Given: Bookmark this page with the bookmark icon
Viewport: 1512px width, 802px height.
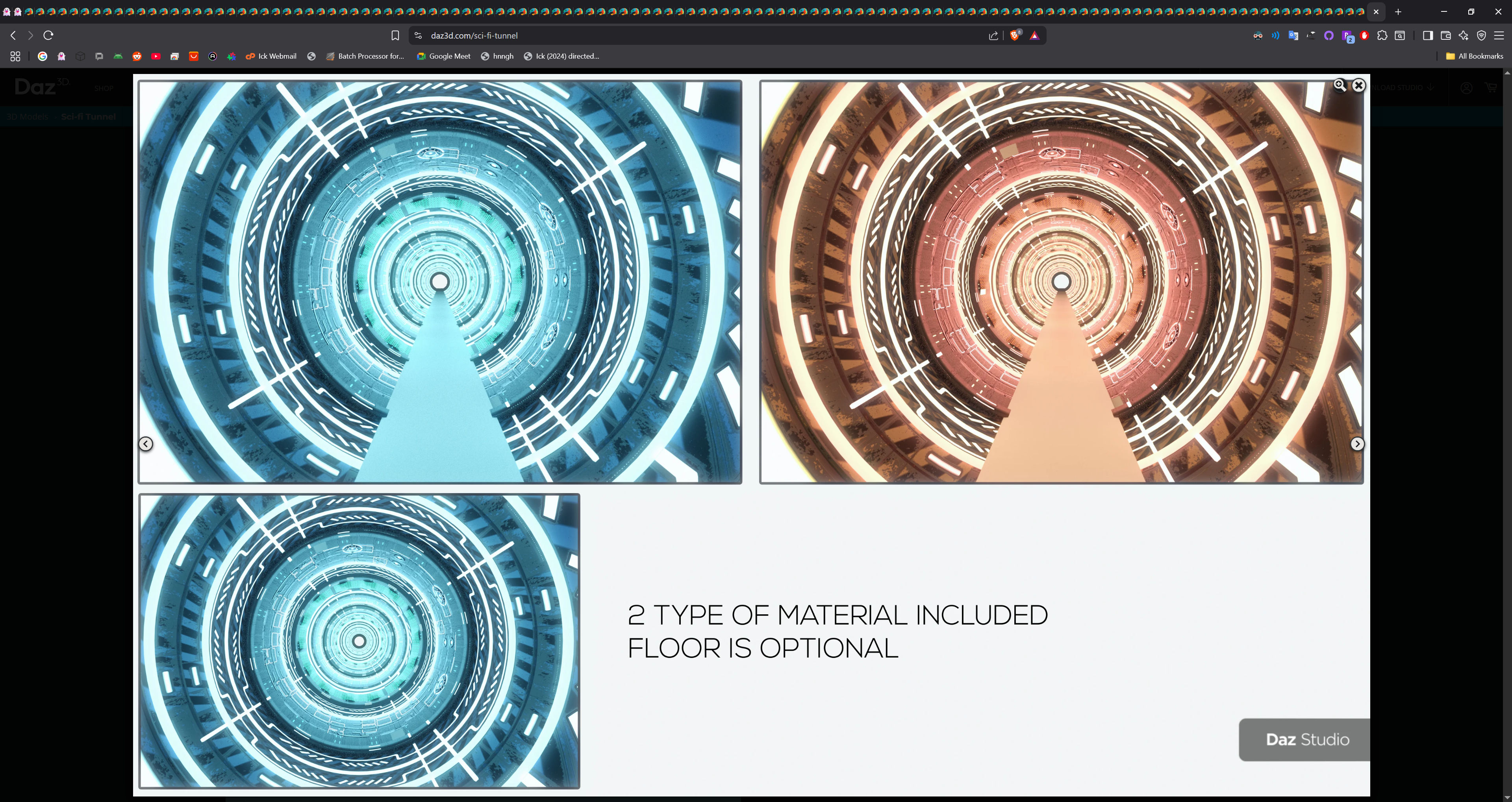Looking at the screenshot, I should coord(395,36).
